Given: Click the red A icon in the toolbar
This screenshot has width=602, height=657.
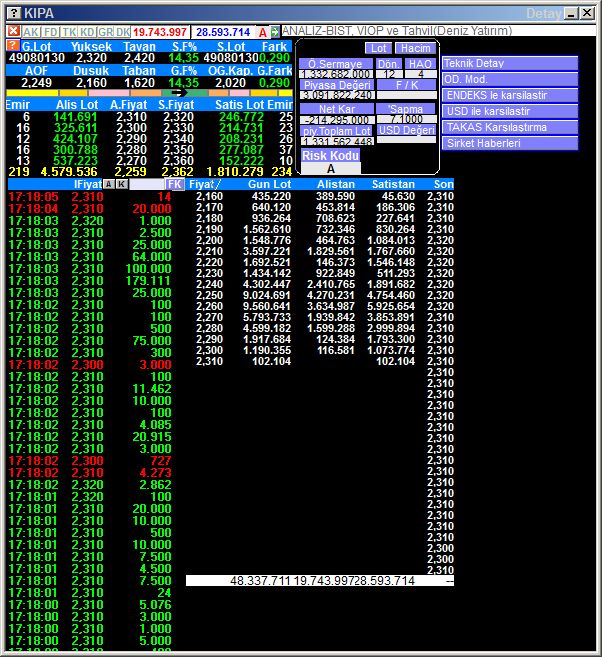Looking at the screenshot, I should (x=263, y=32).
